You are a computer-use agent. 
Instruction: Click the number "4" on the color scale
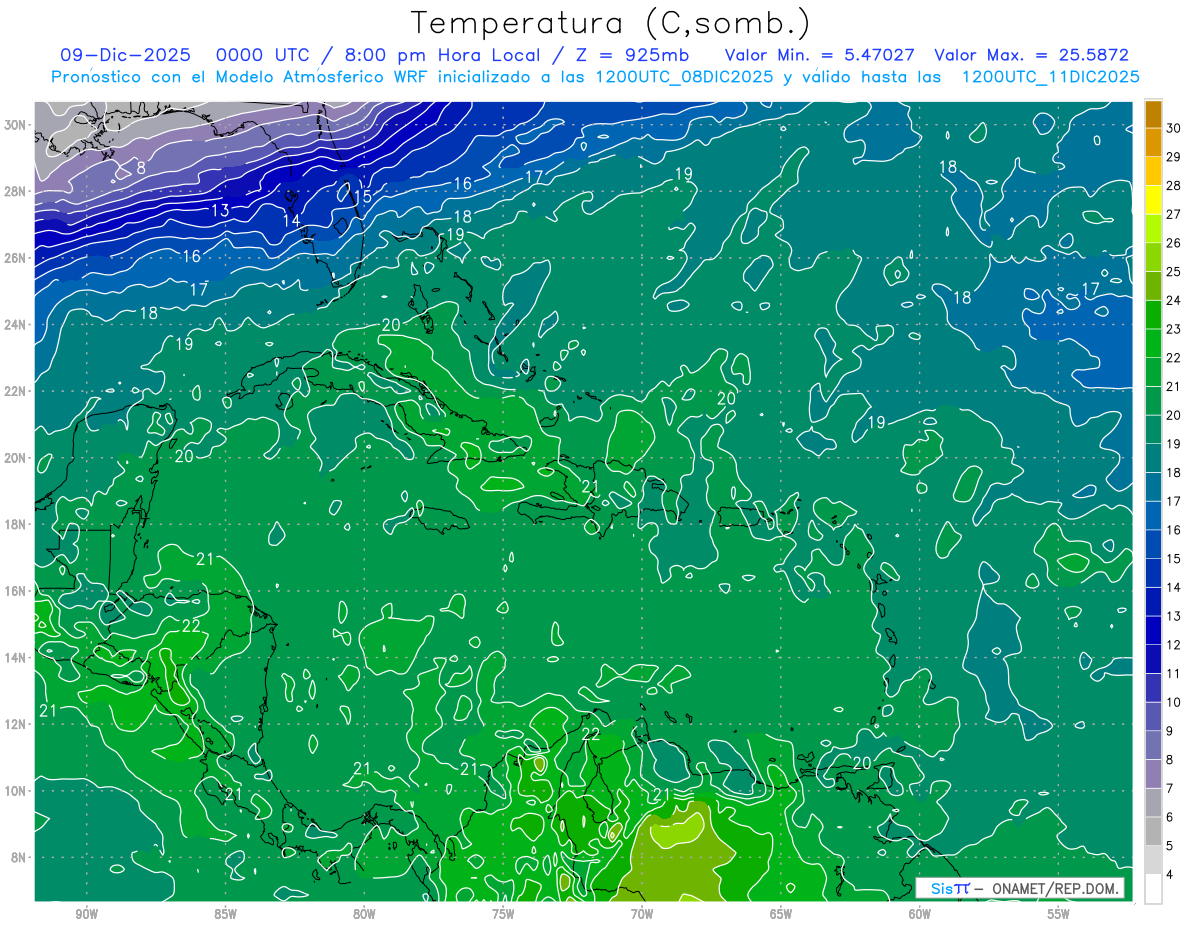click(x=1171, y=876)
